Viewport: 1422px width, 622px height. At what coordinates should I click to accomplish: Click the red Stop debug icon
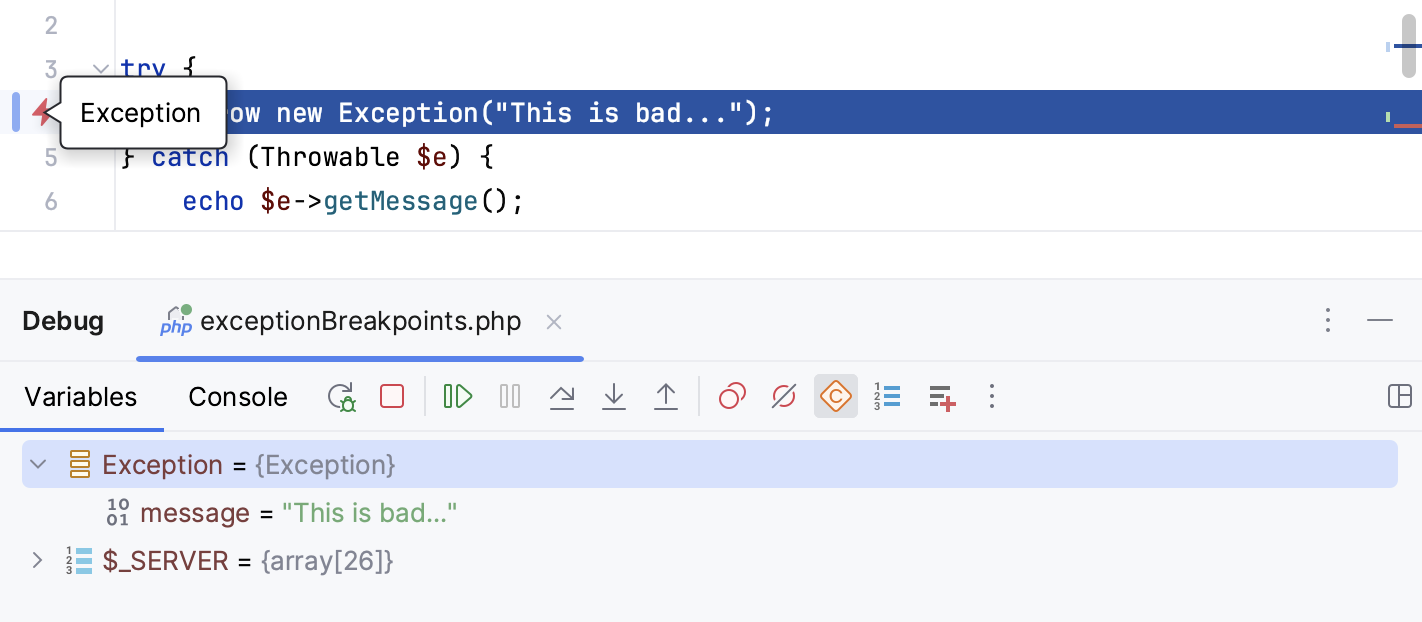click(x=391, y=396)
